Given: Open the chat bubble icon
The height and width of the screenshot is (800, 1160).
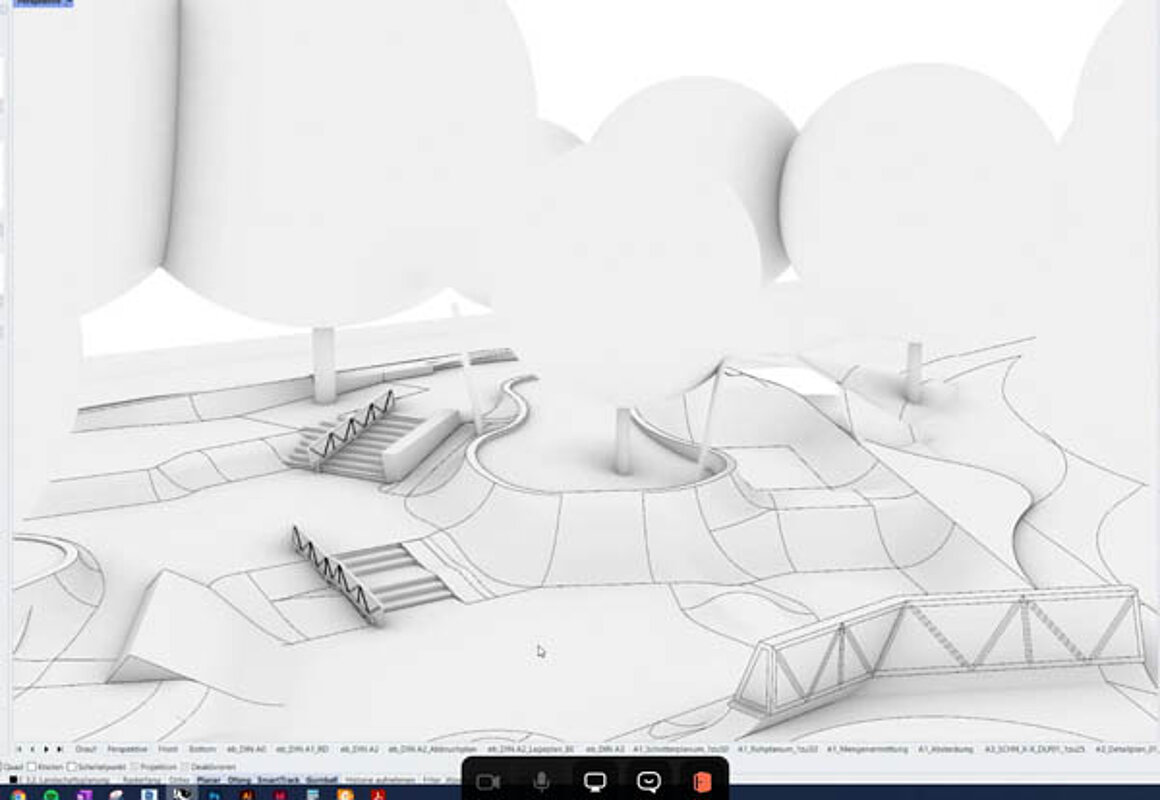Looking at the screenshot, I should 649,781.
